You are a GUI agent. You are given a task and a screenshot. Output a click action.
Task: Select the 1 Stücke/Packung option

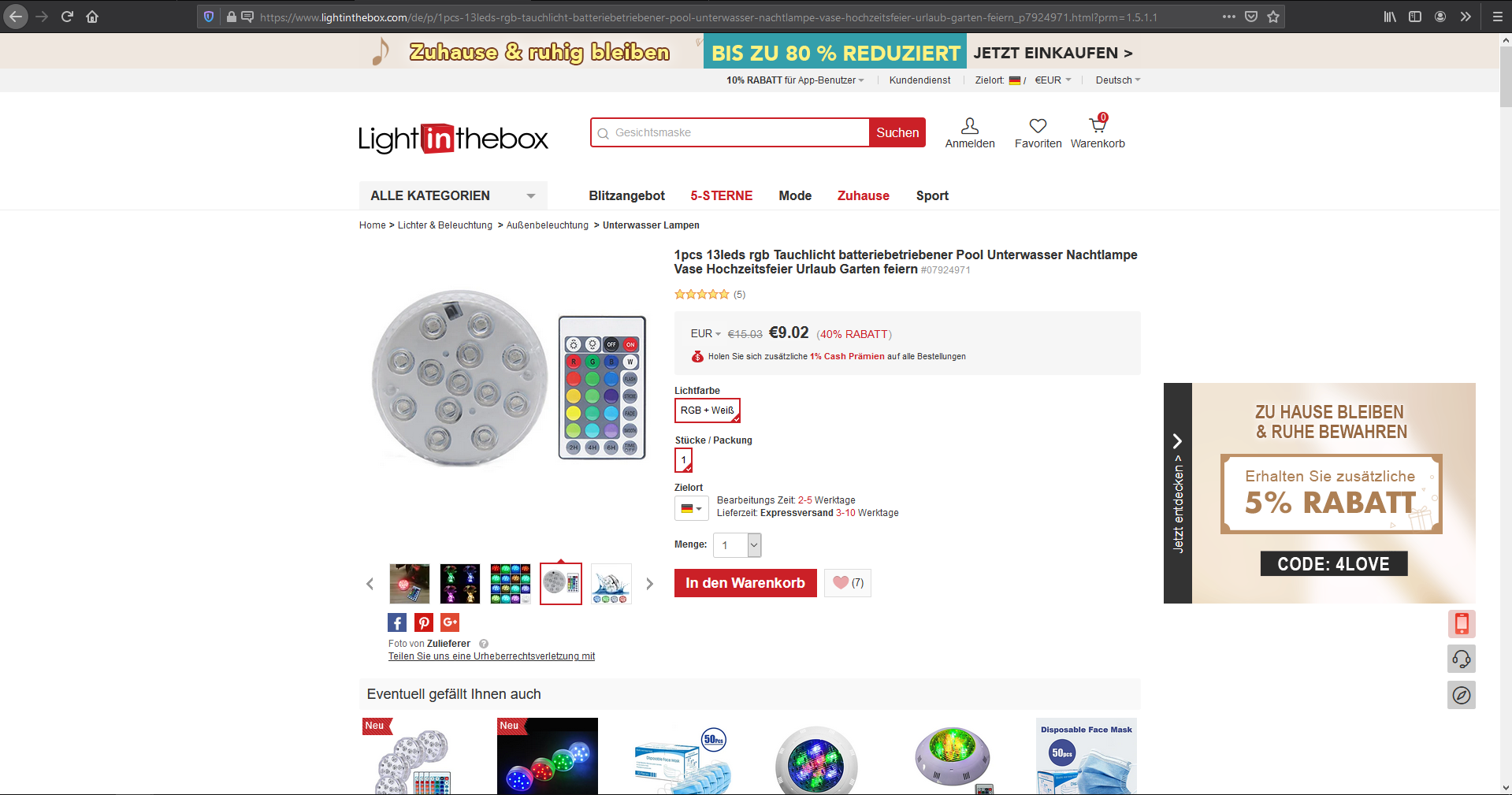683,460
